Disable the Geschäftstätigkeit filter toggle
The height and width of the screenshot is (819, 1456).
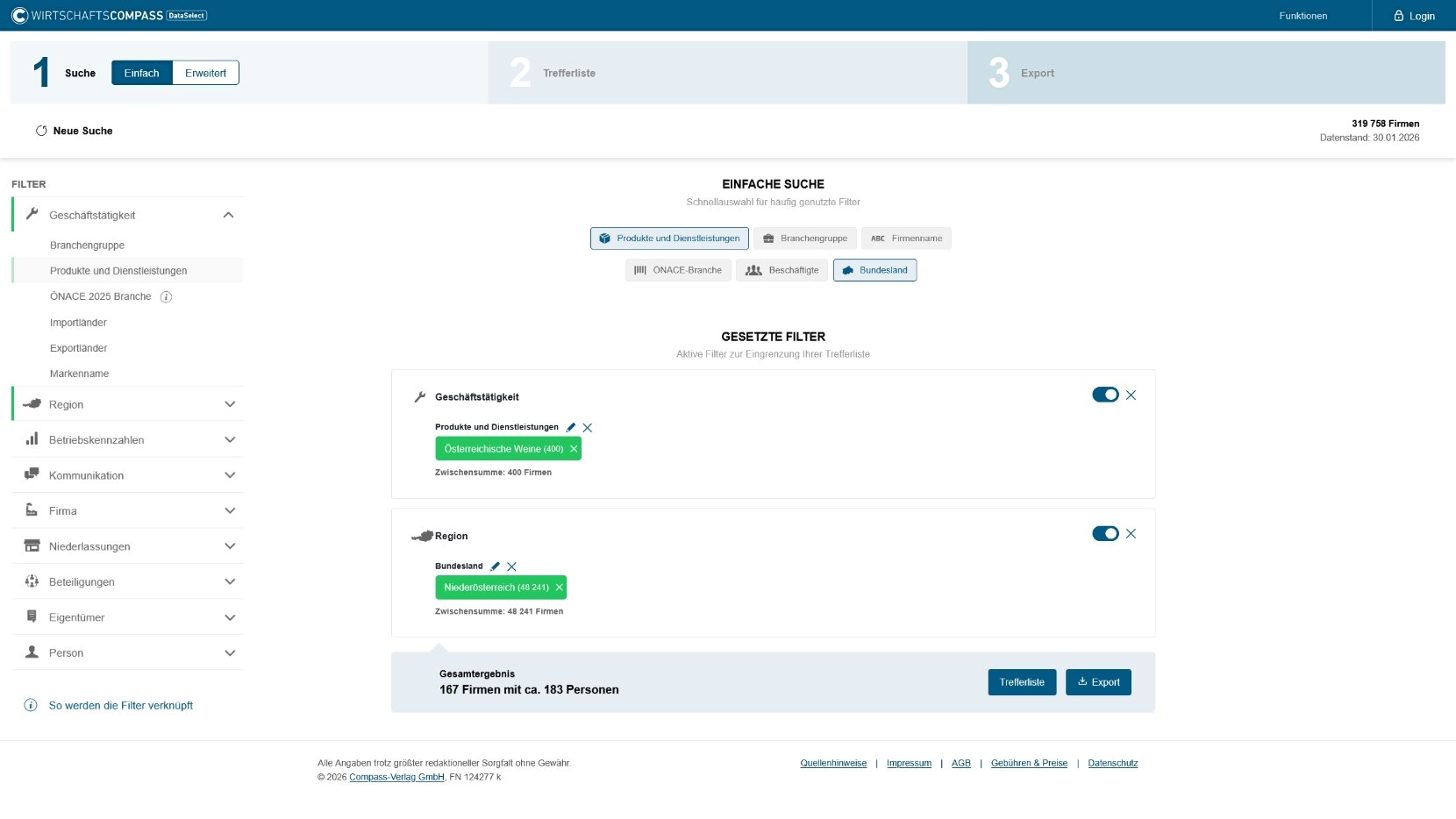[1105, 395]
